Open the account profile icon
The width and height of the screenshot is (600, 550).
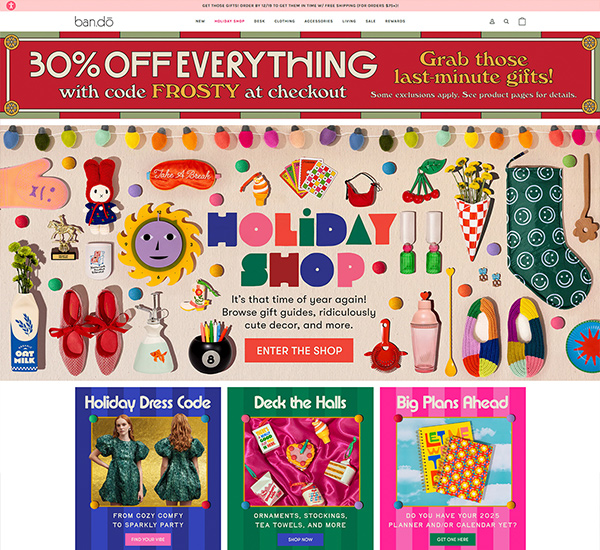tap(492, 21)
